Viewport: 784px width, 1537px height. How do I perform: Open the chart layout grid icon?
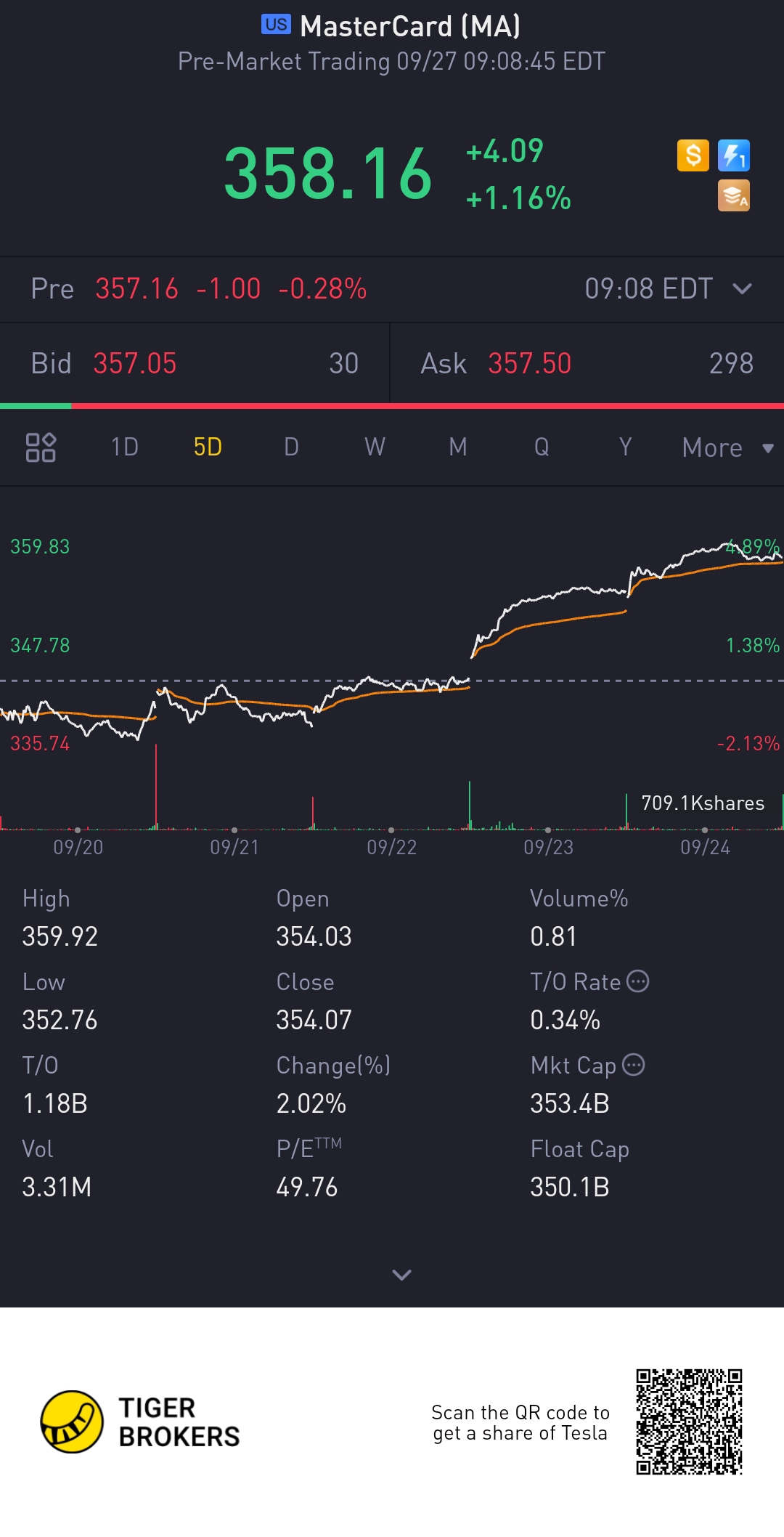pyautogui.click(x=41, y=447)
